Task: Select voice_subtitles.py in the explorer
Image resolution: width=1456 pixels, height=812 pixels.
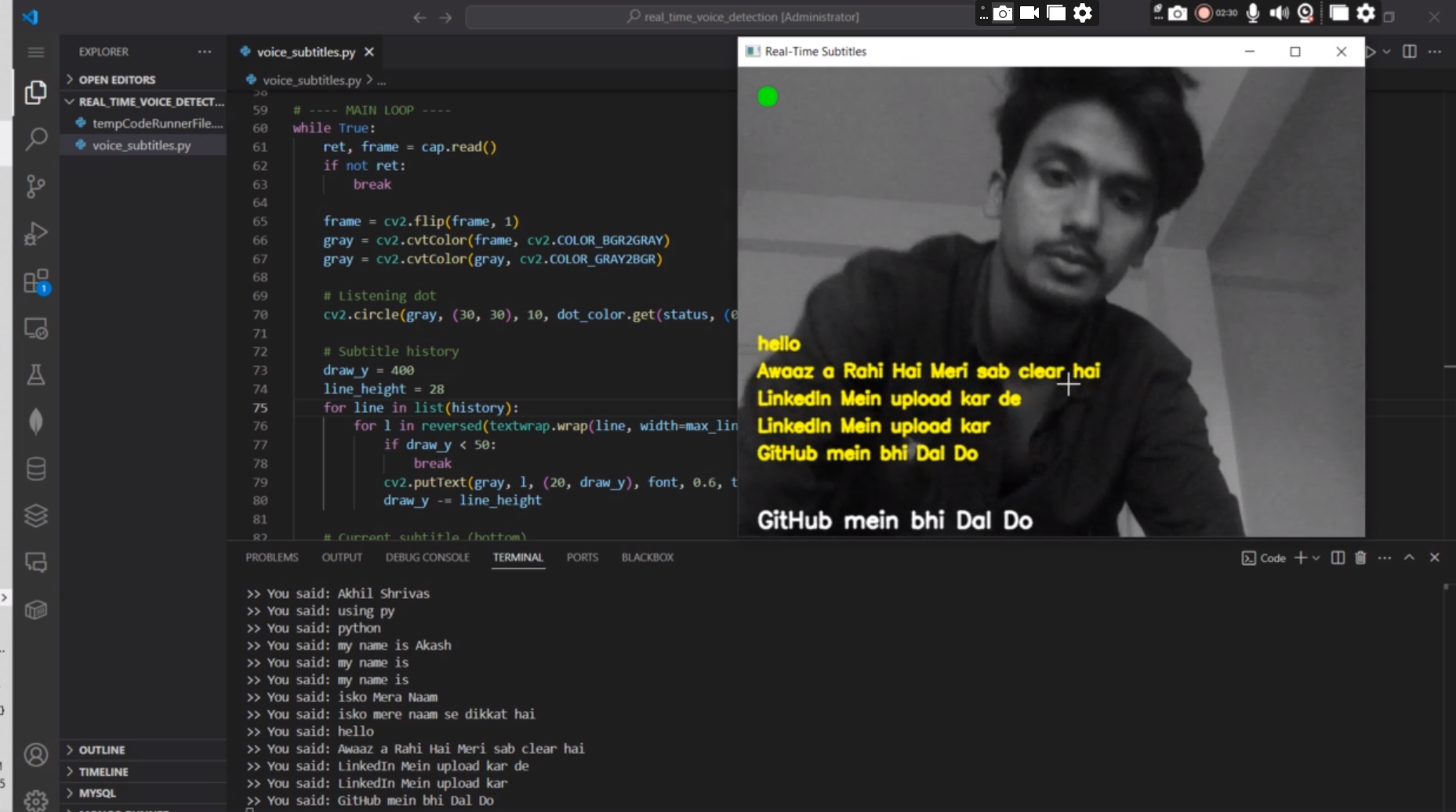Action: [141, 145]
